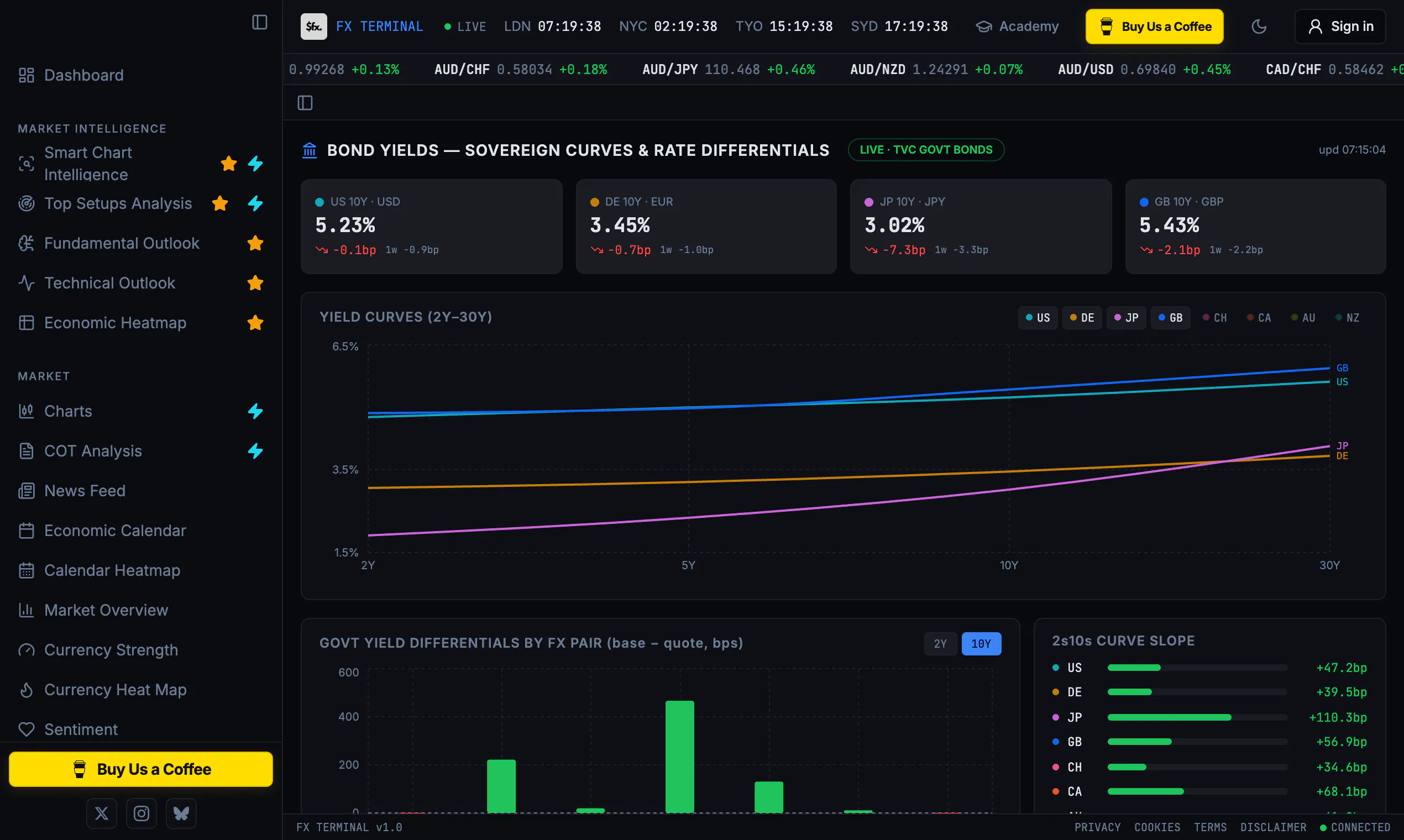This screenshot has height=840, width=1404.
Task: Open the X (Twitter) social link
Action: point(102,813)
